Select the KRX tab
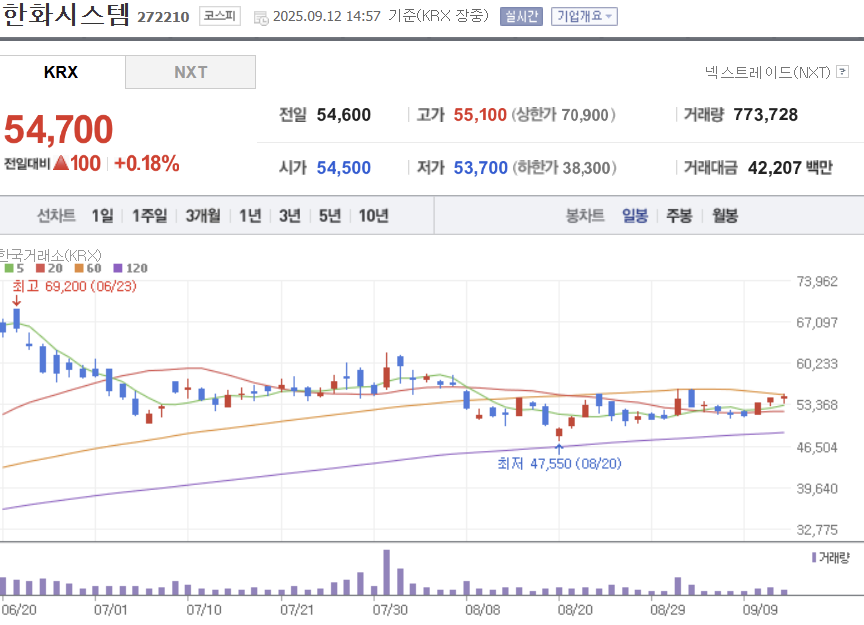 click(62, 72)
